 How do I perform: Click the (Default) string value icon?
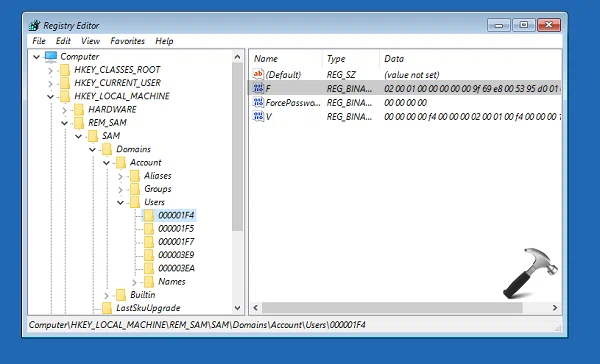(x=258, y=74)
